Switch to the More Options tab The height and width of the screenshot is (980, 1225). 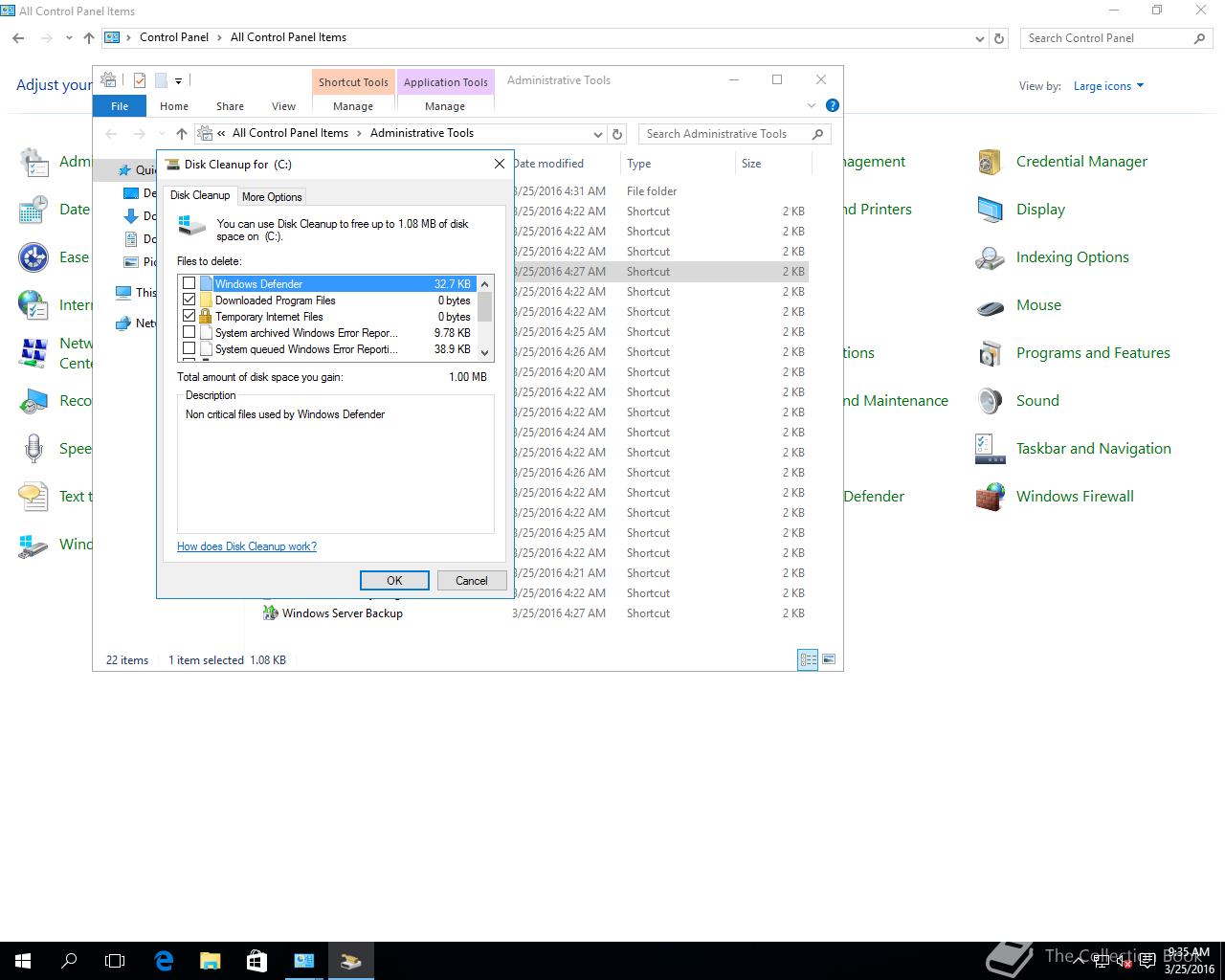[272, 197]
